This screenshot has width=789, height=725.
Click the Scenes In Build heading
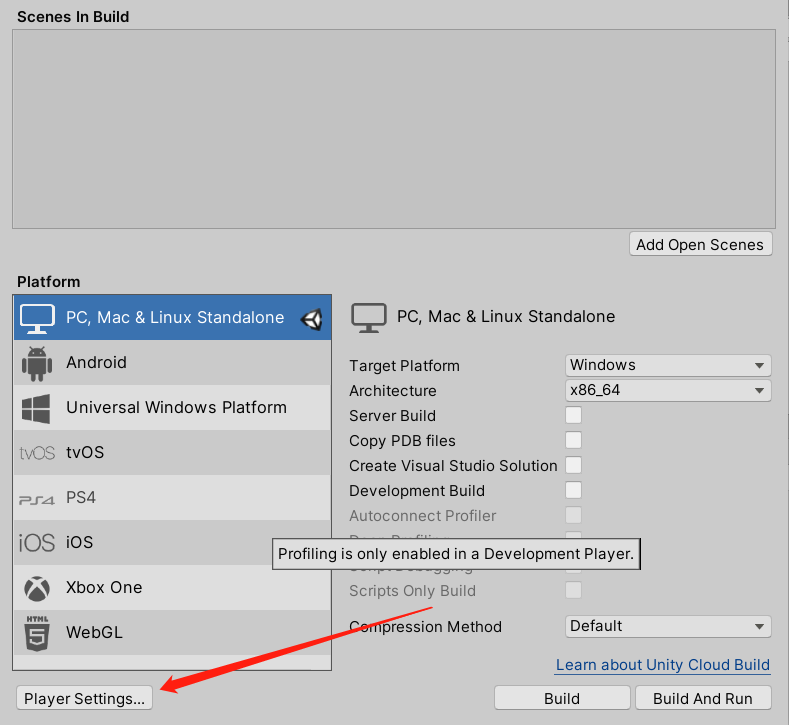(x=73, y=17)
